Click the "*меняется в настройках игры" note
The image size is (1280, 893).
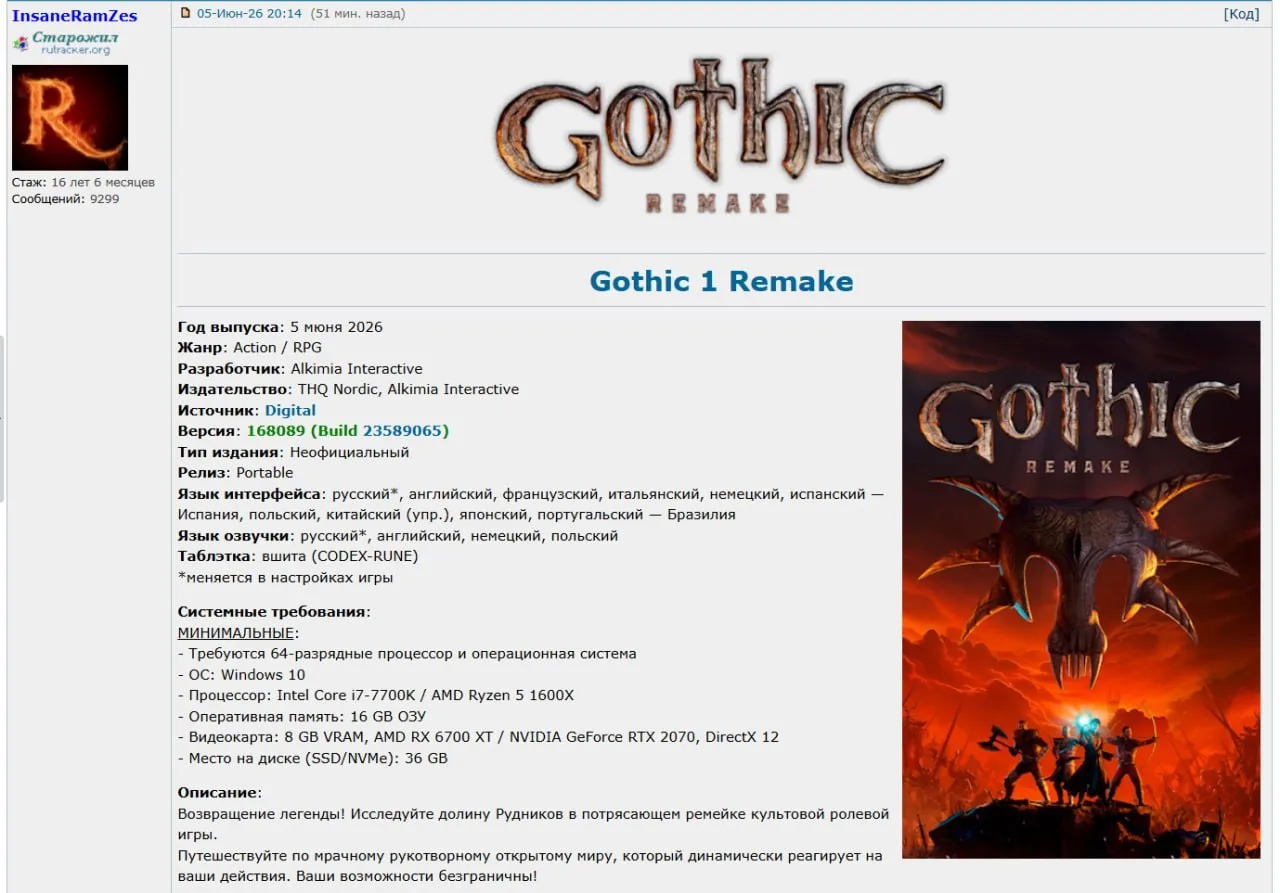coord(286,577)
